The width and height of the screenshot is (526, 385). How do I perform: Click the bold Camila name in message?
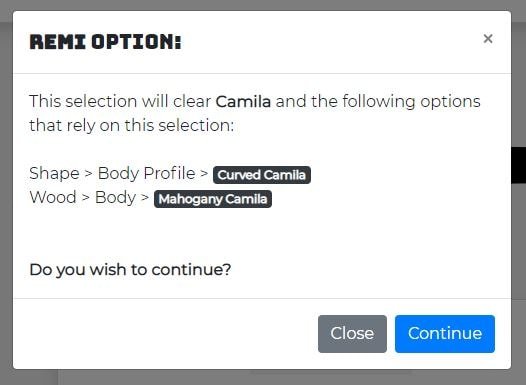(x=243, y=102)
